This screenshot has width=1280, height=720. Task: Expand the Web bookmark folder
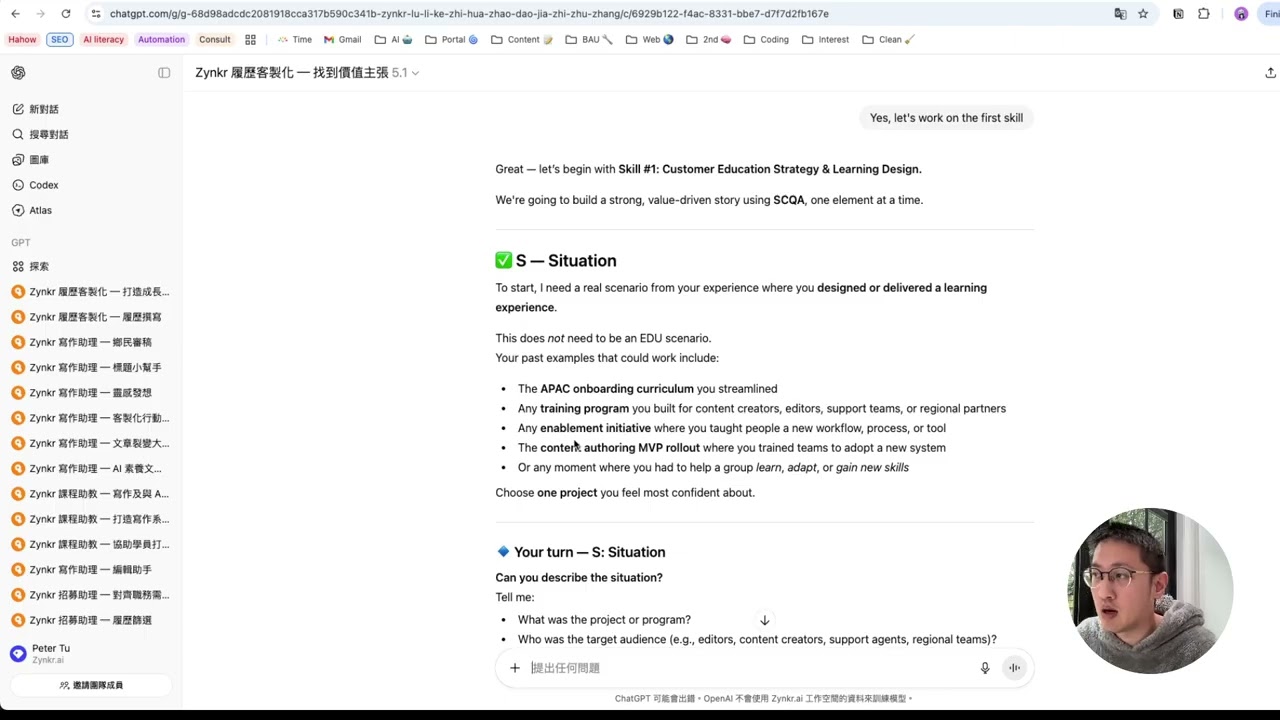point(650,40)
